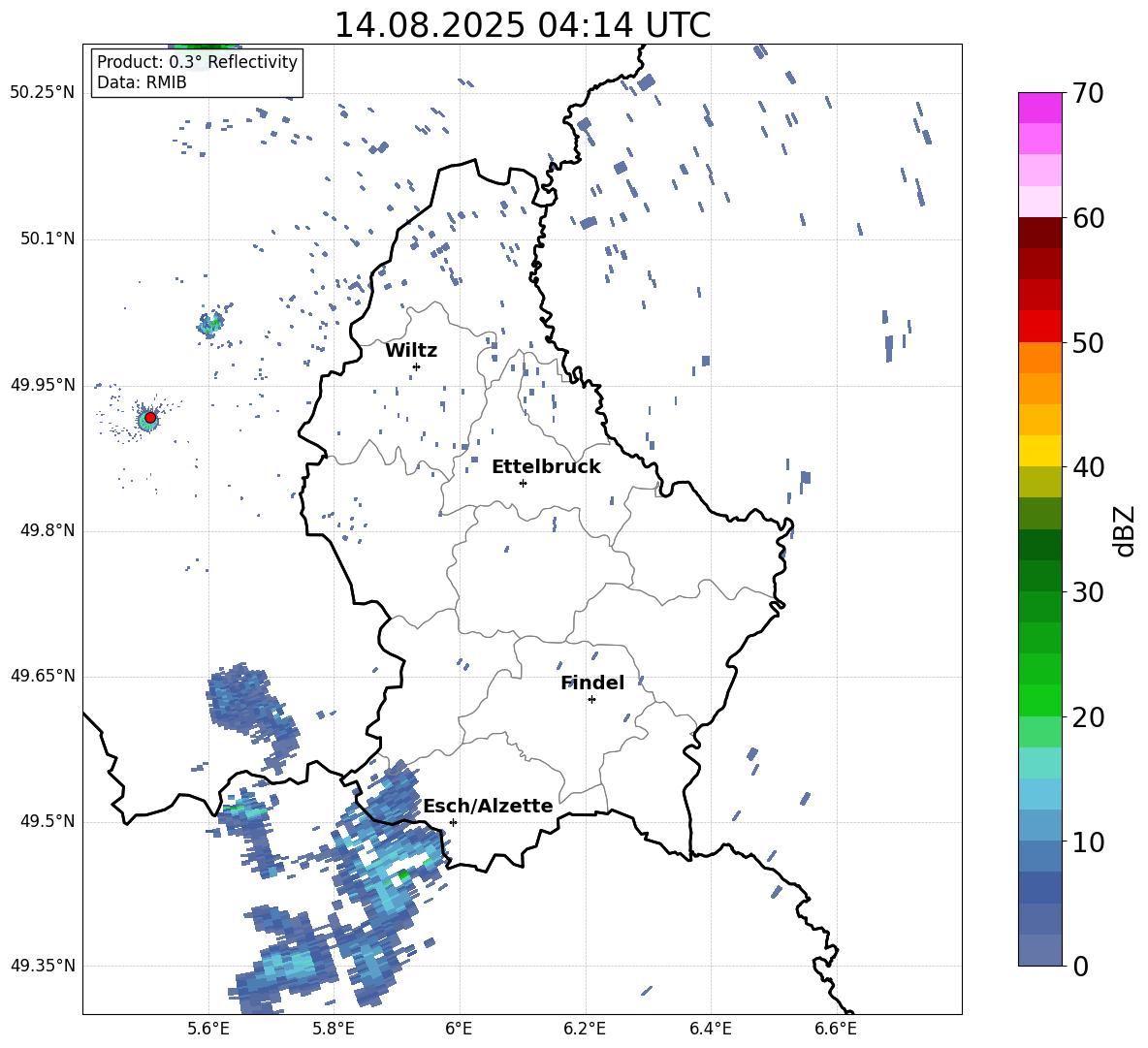Viewport: 1148px width, 1048px height.
Task: Click the title '14.08.2025 04:14 UTC'
Action: [x=522, y=25]
